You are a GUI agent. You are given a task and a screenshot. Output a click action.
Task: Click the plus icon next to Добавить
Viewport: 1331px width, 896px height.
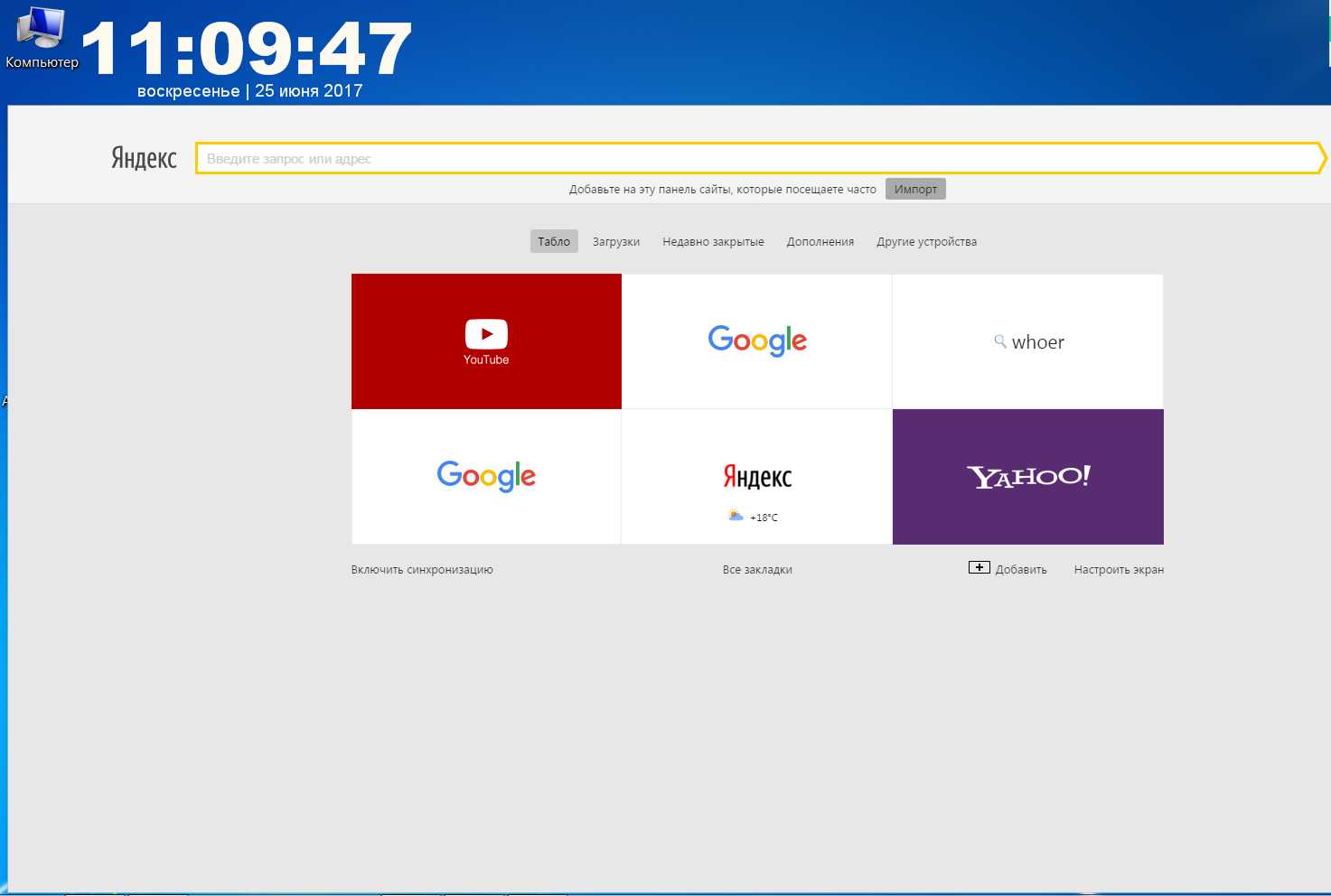[x=980, y=567]
